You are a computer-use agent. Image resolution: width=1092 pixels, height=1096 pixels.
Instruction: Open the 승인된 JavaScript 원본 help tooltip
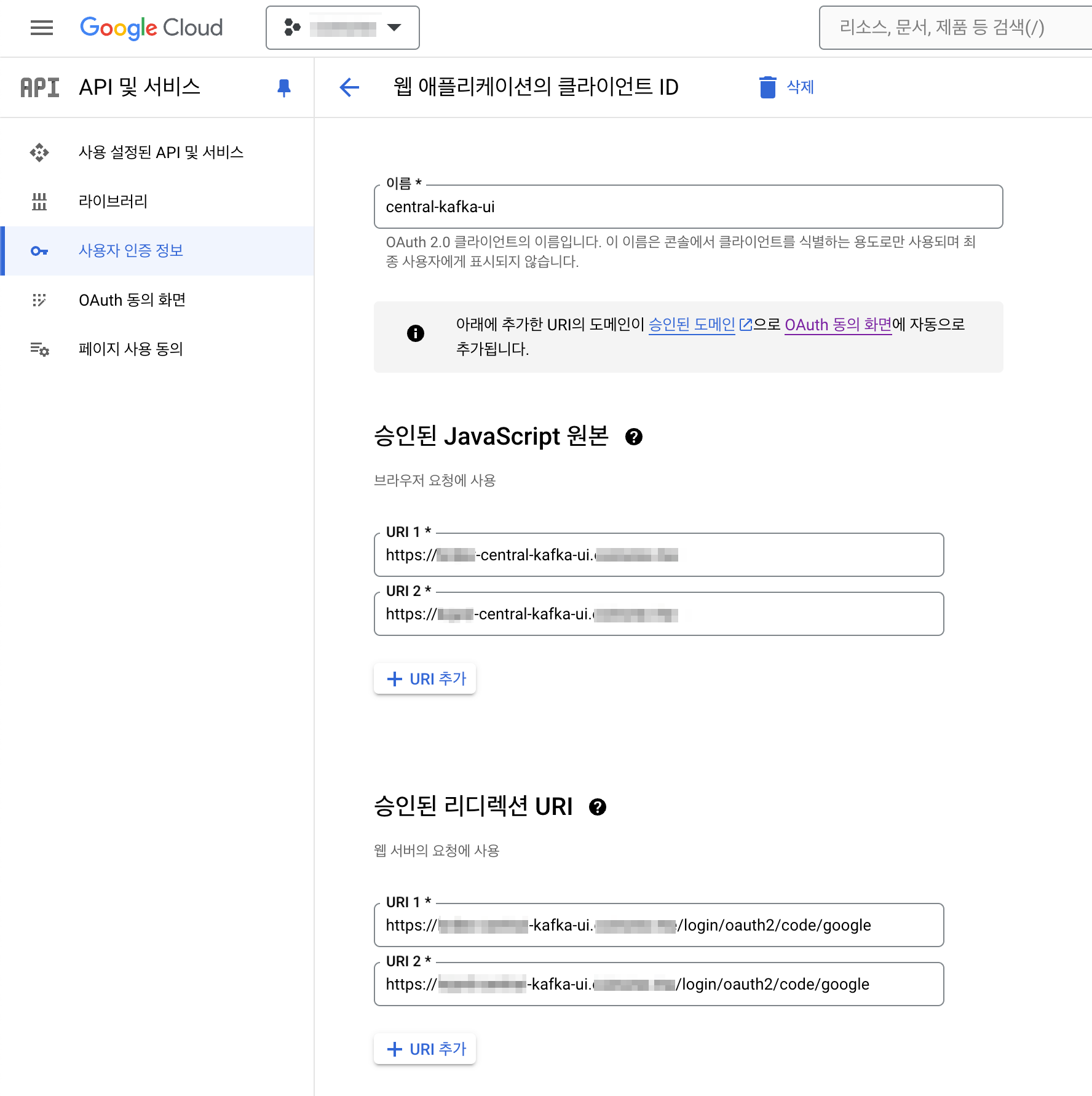[x=635, y=437]
